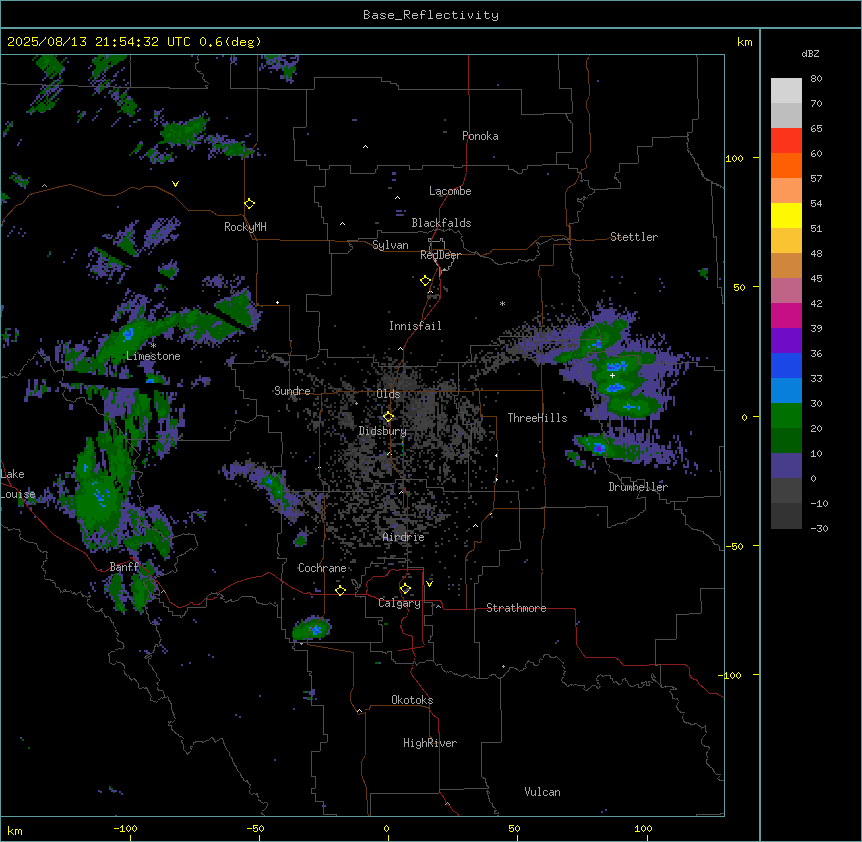862x842 pixels.
Task: Click the Banff label
Action: coord(124,567)
